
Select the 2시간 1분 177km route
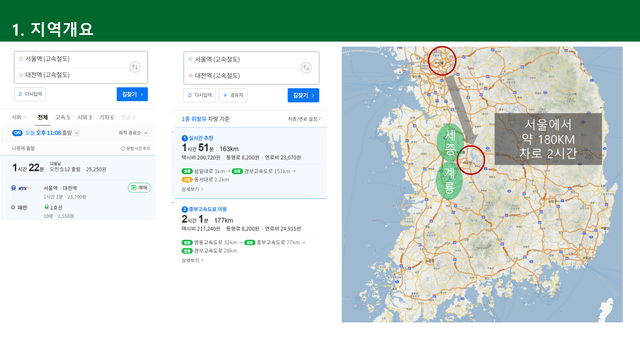(x=250, y=235)
